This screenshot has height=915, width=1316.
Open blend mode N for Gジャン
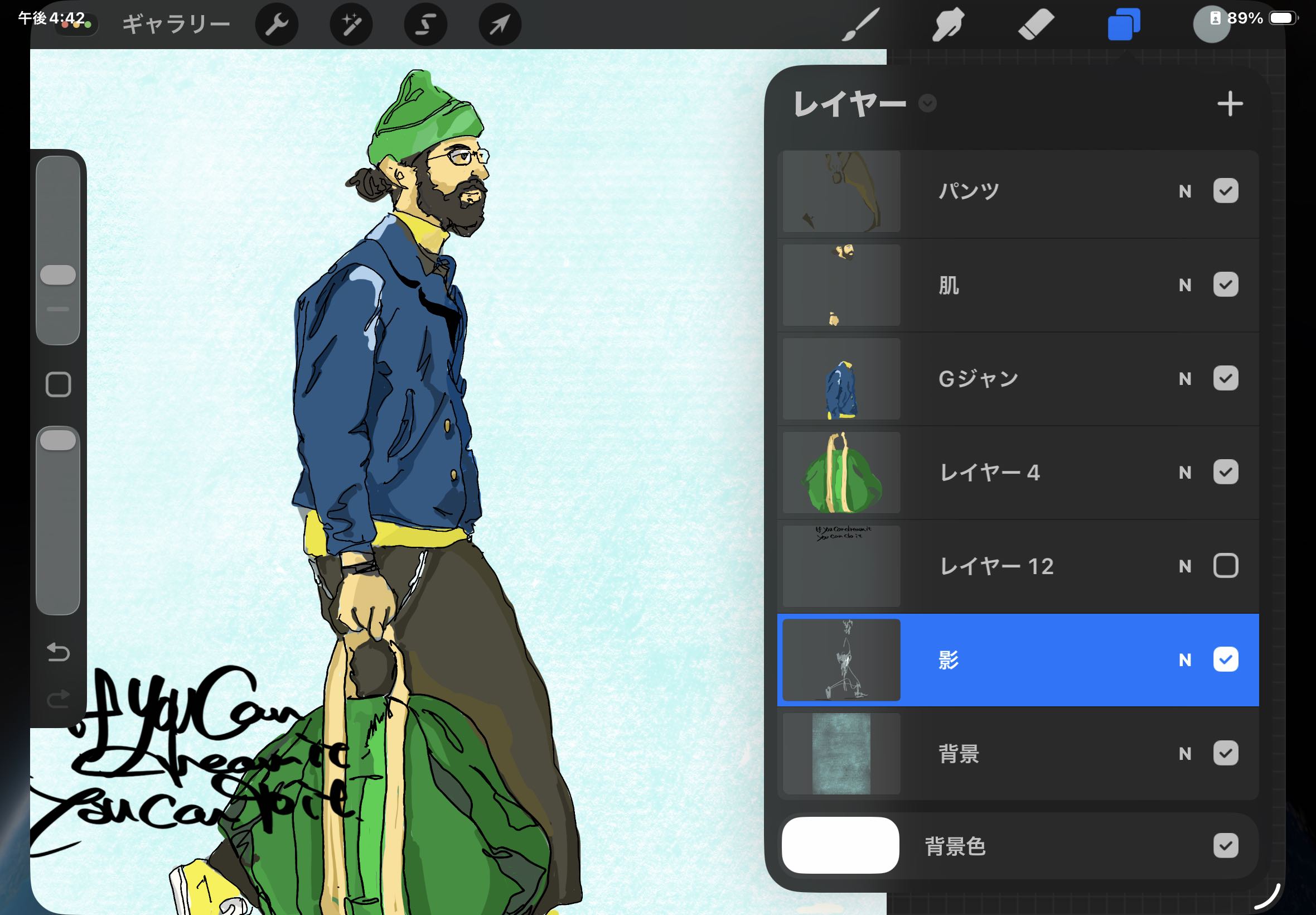point(1186,379)
